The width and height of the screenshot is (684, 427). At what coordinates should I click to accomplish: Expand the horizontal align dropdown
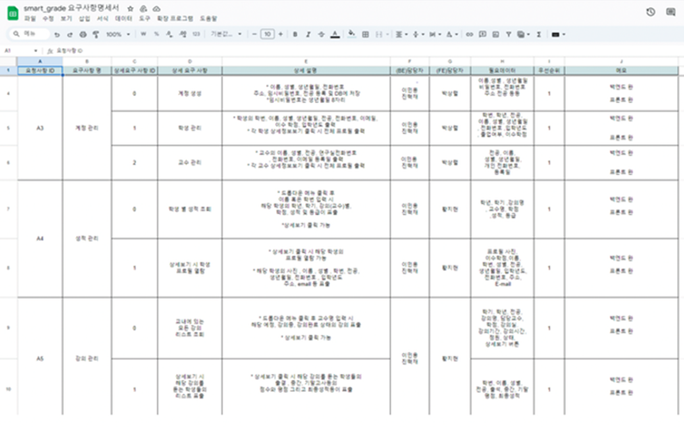coord(401,34)
